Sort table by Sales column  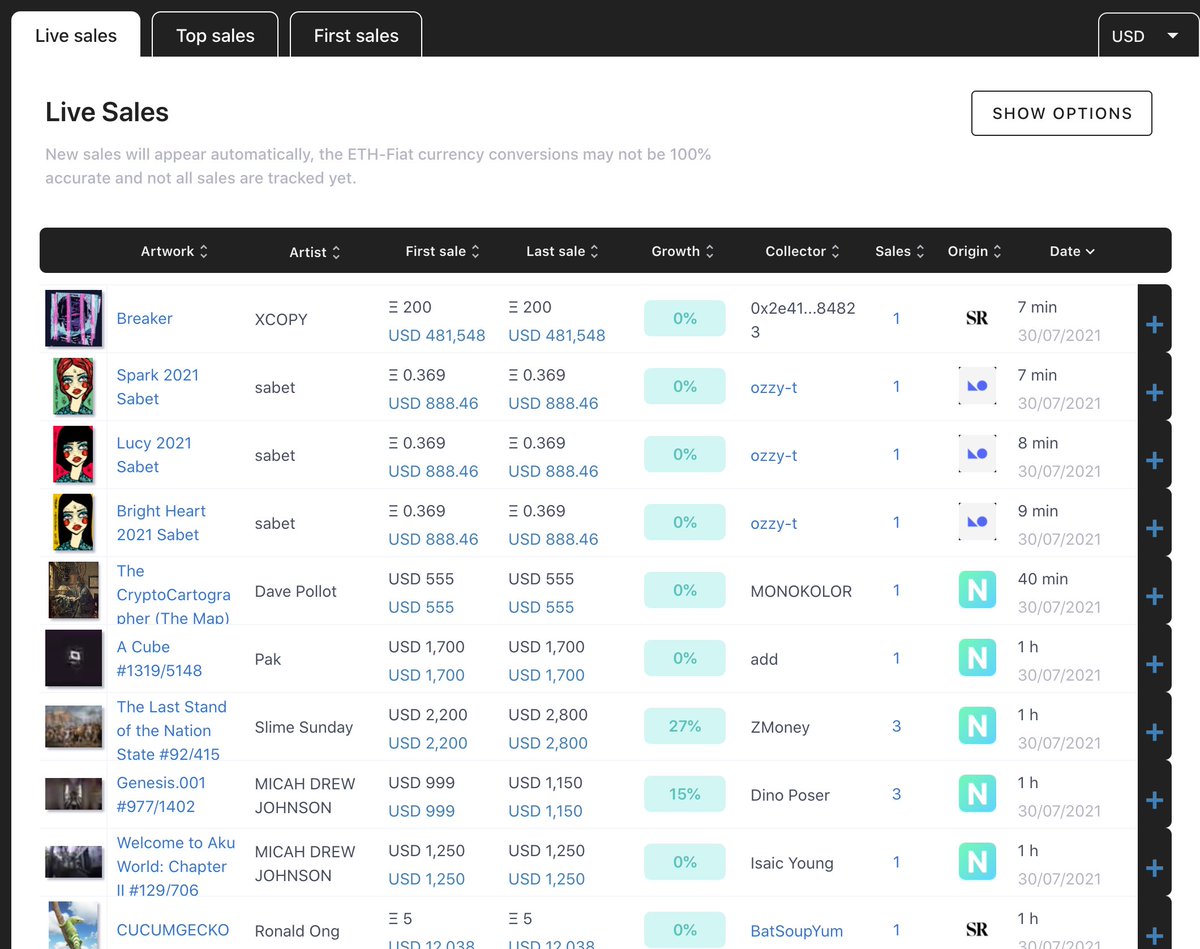click(900, 251)
